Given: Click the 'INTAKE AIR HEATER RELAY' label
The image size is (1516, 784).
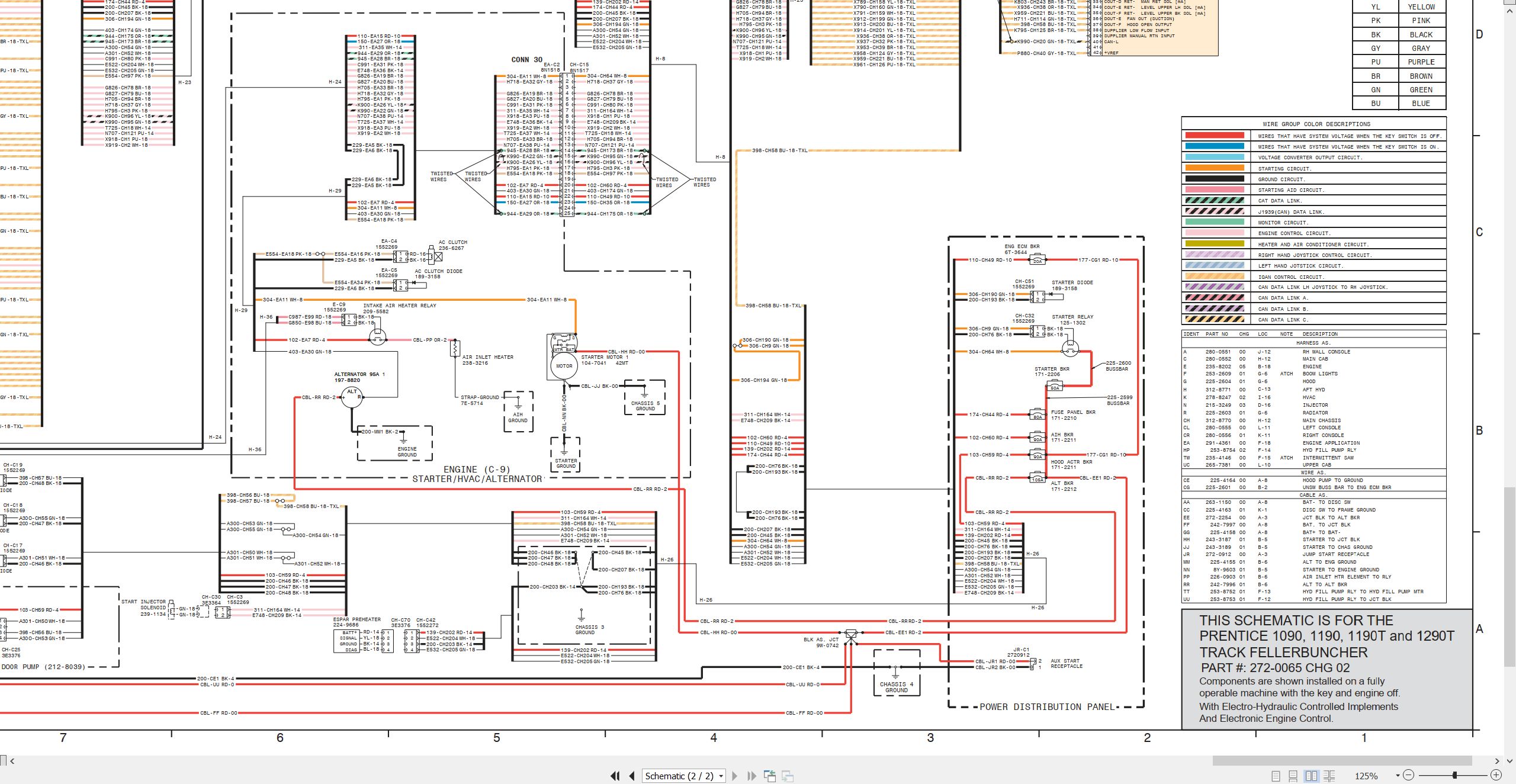Looking at the screenshot, I should (x=400, y=306).
